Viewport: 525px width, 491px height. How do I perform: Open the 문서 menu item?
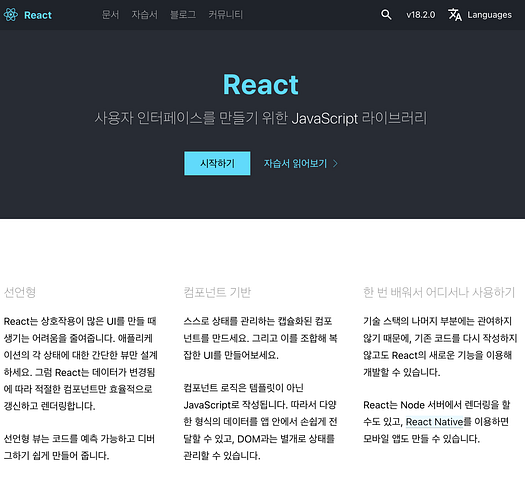click(110, 15)
